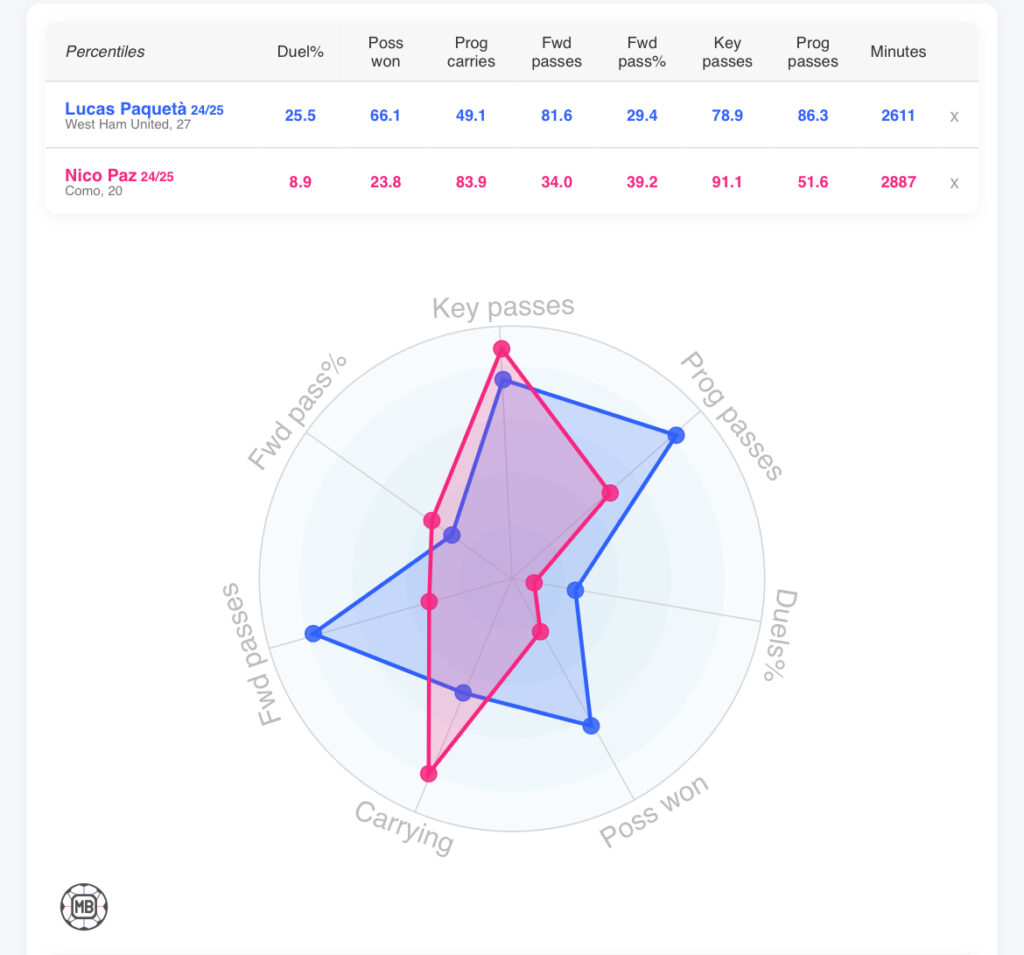This screenshot has width=1024, height=955.
Task: Click blue Fwd passes radar point
Action: [x=313, y=633]
